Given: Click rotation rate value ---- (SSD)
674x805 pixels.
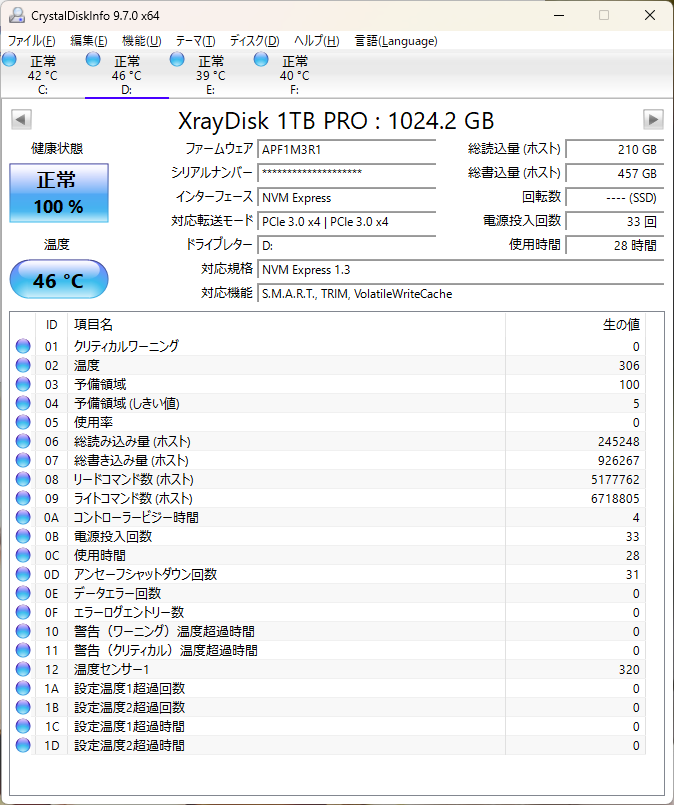Looking at the screenshot, I should point(614,197).
